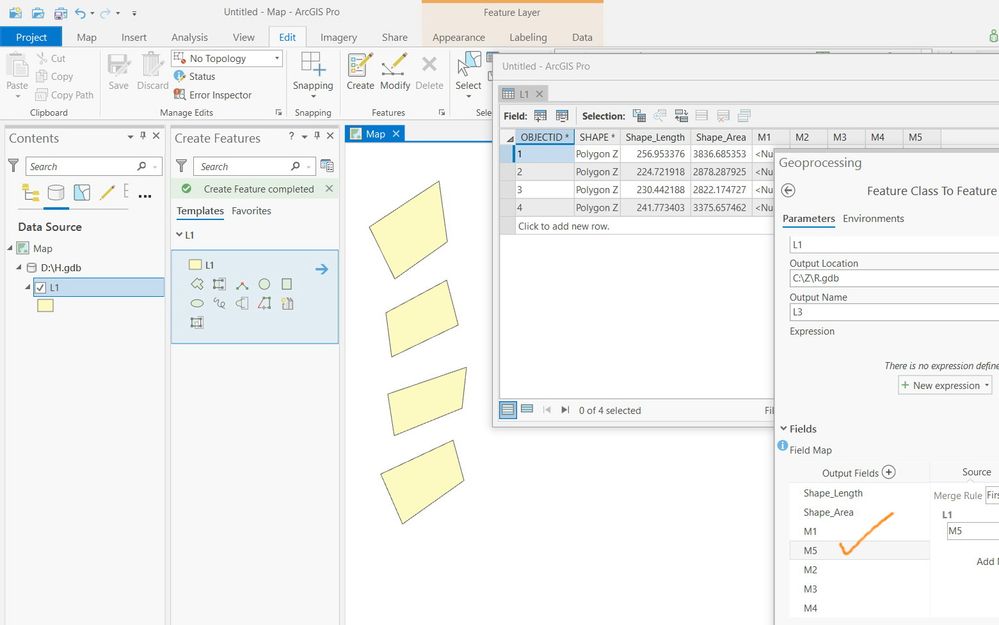999x625 pixels.
Task: Click the Select tool icon
Action: 469,64
